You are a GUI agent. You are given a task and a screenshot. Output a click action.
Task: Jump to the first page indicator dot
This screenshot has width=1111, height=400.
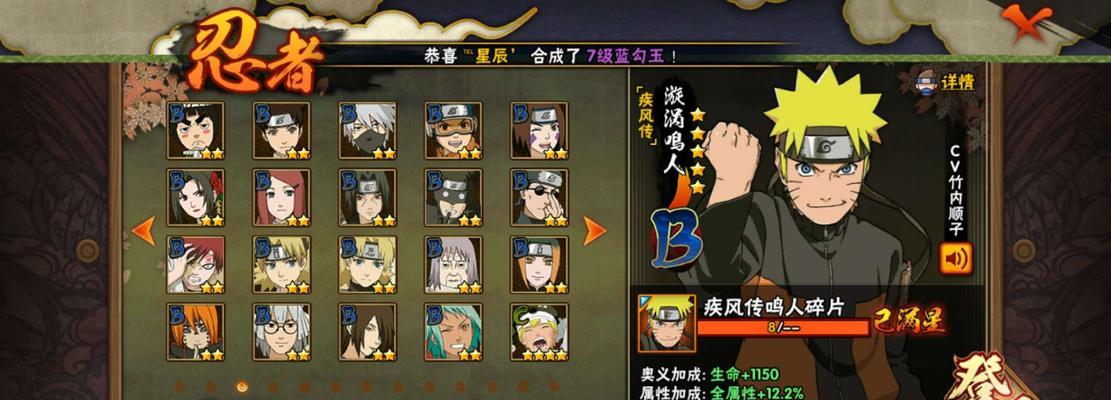coord(179,387)
